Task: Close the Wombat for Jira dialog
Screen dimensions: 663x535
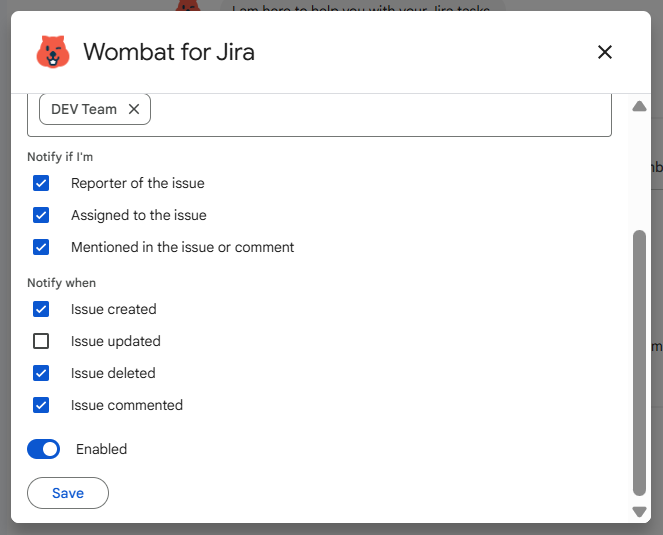Action: point(604,52)
